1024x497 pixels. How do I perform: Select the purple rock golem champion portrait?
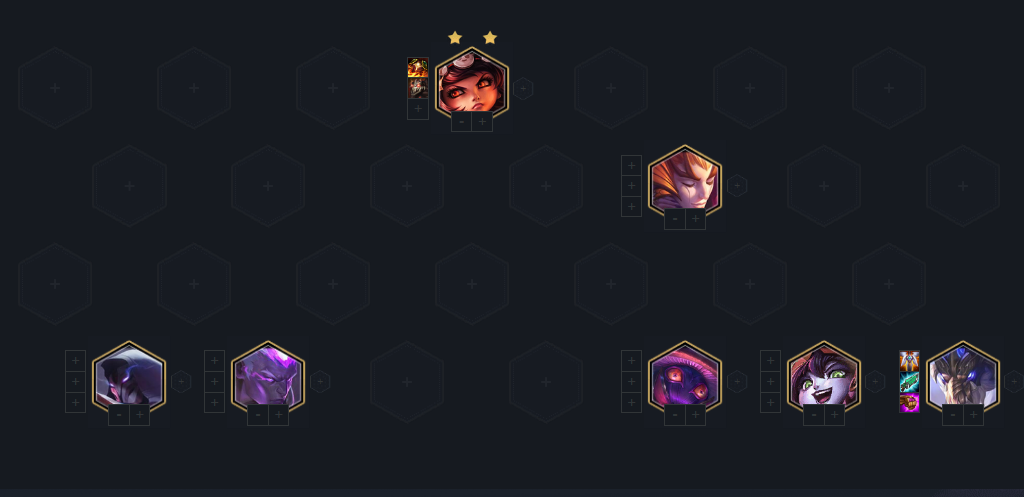coord(268,377)
